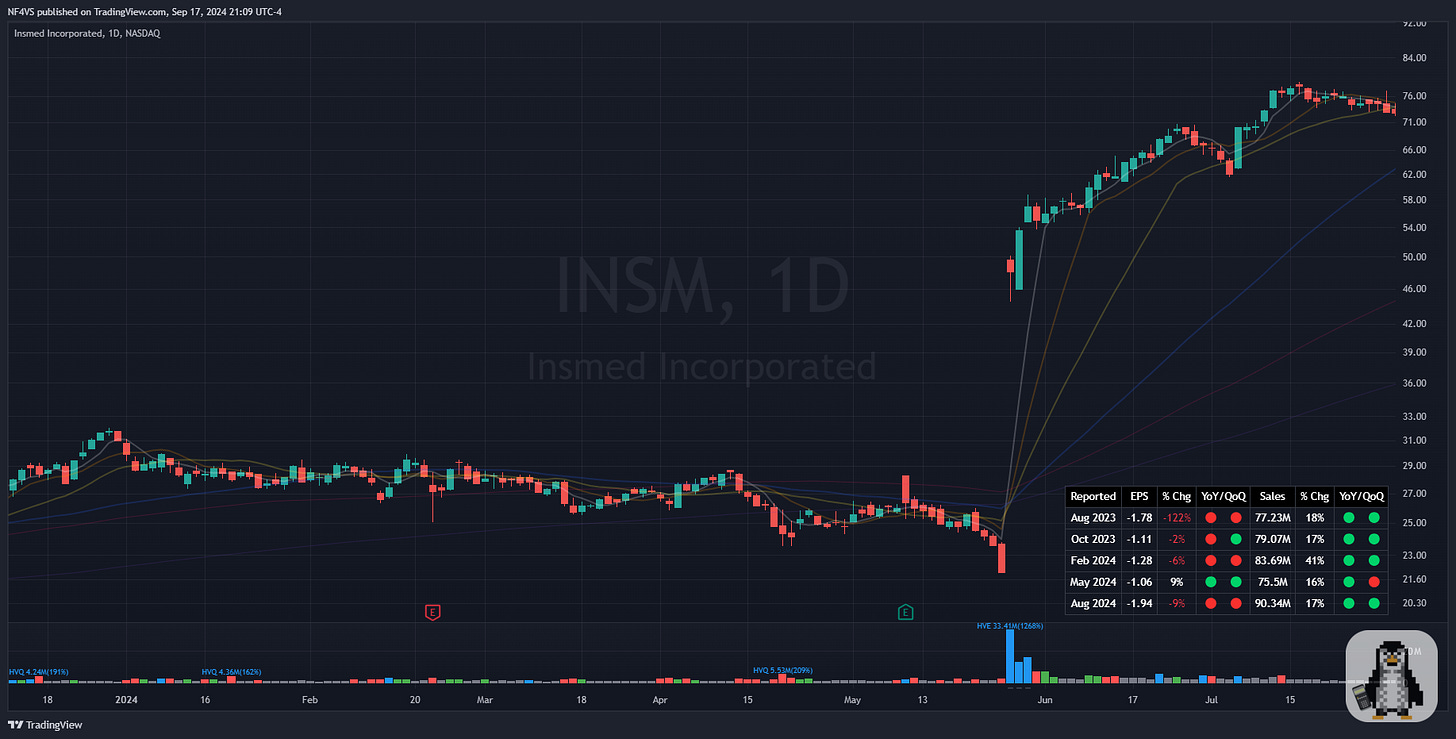Select the Aug 2024 row in the earnings table

pos(1093,603)
